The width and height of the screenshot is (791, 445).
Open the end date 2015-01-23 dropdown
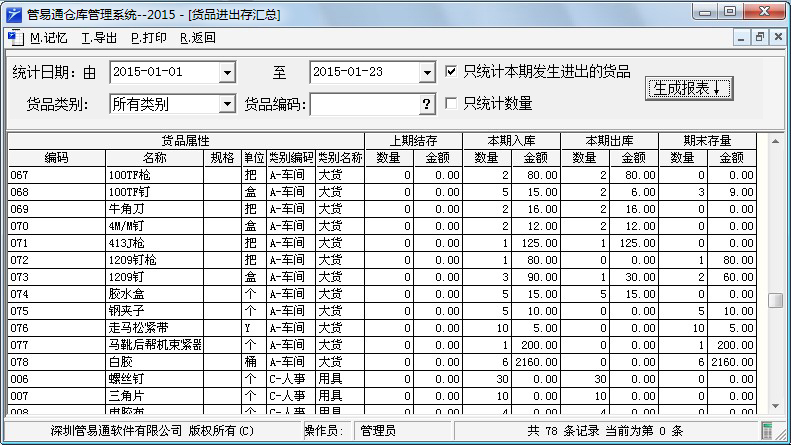point(427,73)
